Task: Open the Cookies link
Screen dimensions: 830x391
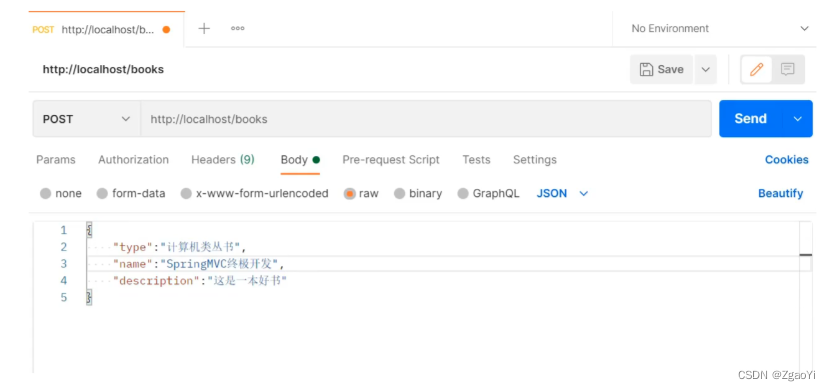Action: pos(787,160)
